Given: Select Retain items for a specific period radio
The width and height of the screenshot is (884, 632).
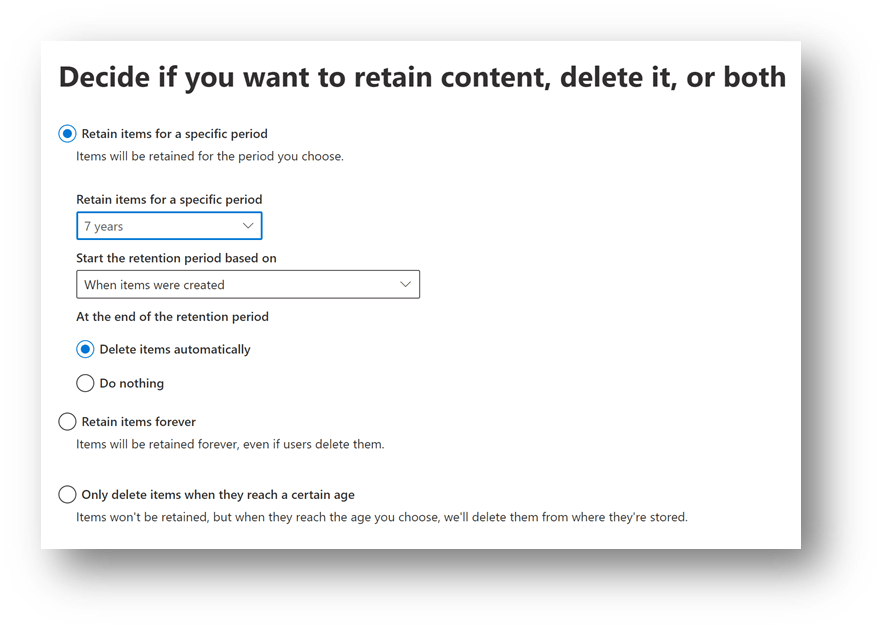Looking at the screenshot, I should (x=67, y=134).
